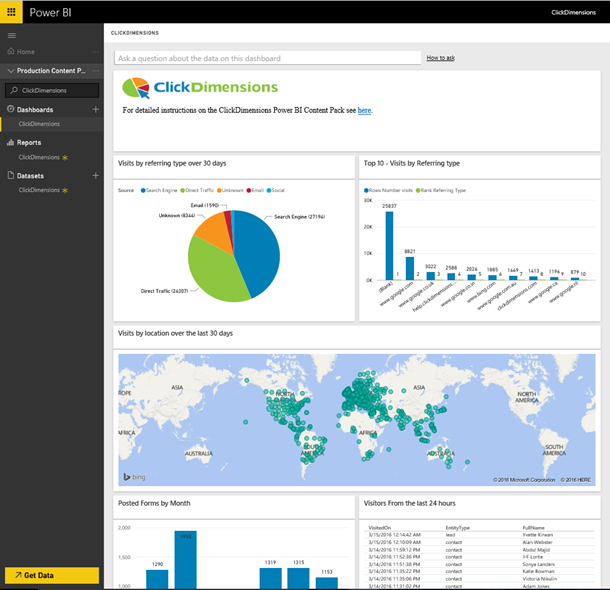Focus the Ask a question input box
This screenshot has width=610, height=590.
(x=267, y=58)
